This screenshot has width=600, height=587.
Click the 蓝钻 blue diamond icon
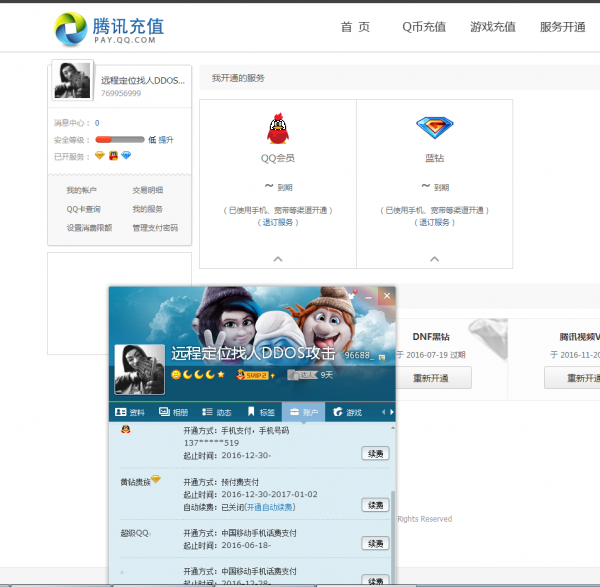tap(435, 127)
